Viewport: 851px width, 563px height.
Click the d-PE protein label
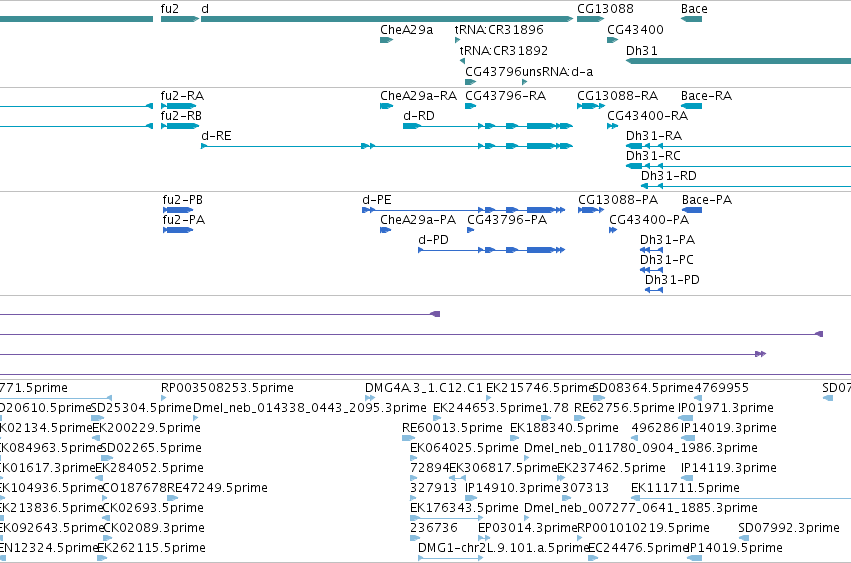tap(377, 200)
